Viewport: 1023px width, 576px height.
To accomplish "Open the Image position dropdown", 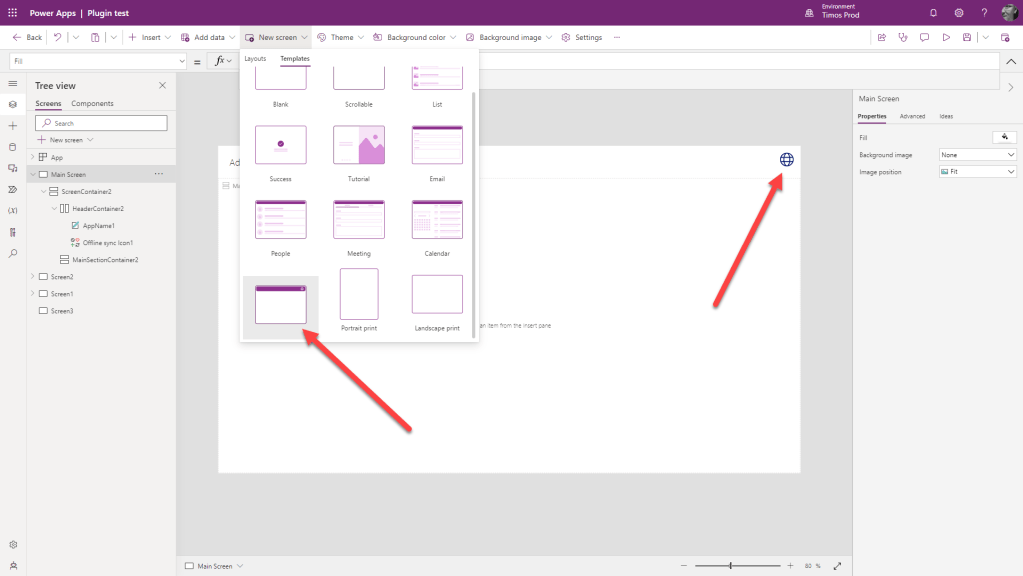I will (977, 172).
